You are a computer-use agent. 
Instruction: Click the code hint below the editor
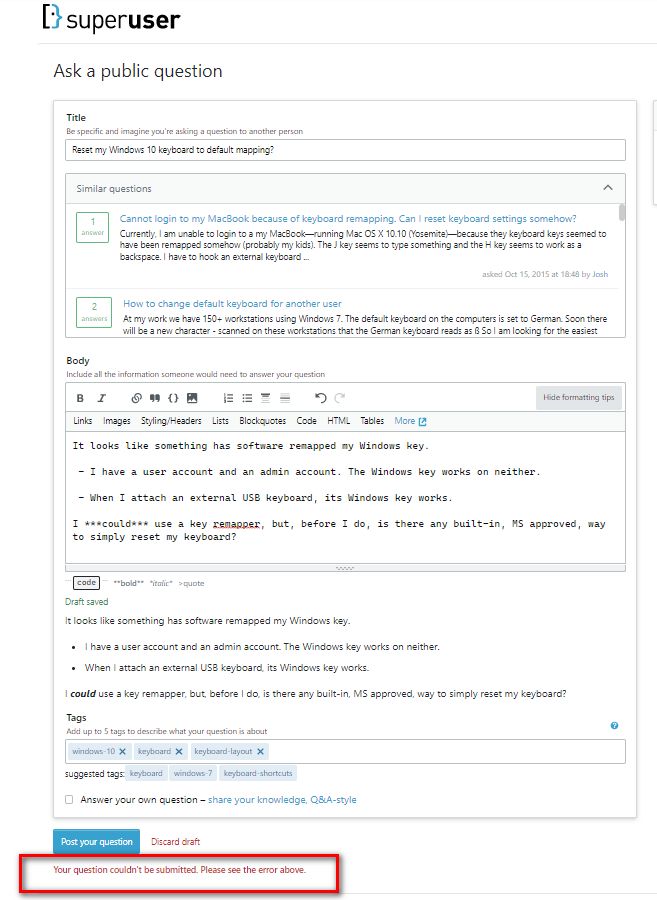[86, 583]
